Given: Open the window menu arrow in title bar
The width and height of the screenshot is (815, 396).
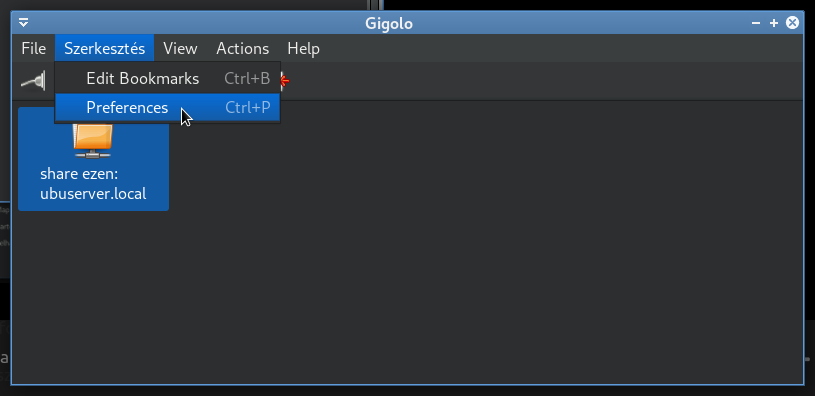Looking at the screenshot, I should [x=23, y=23].
